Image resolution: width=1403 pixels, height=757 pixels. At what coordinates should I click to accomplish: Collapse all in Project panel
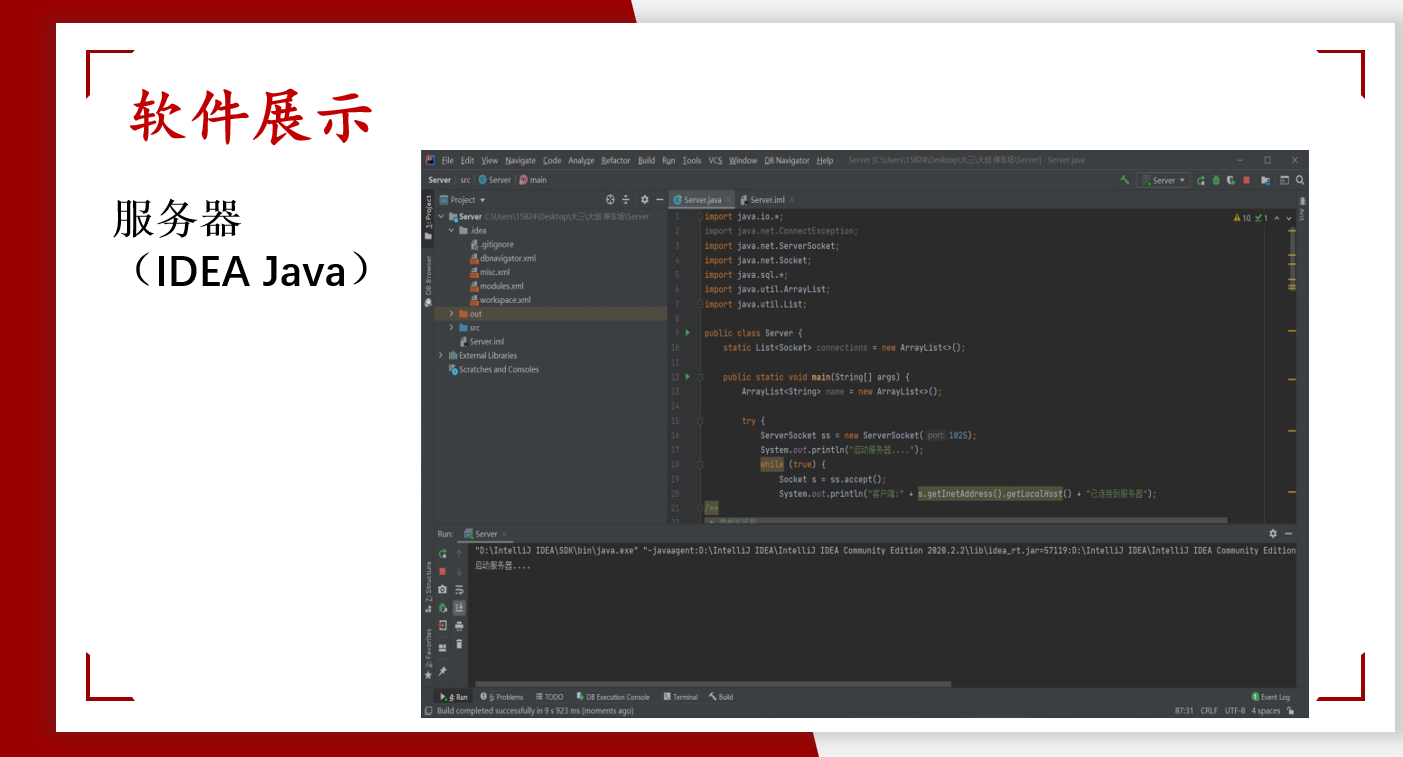point(626,199)
